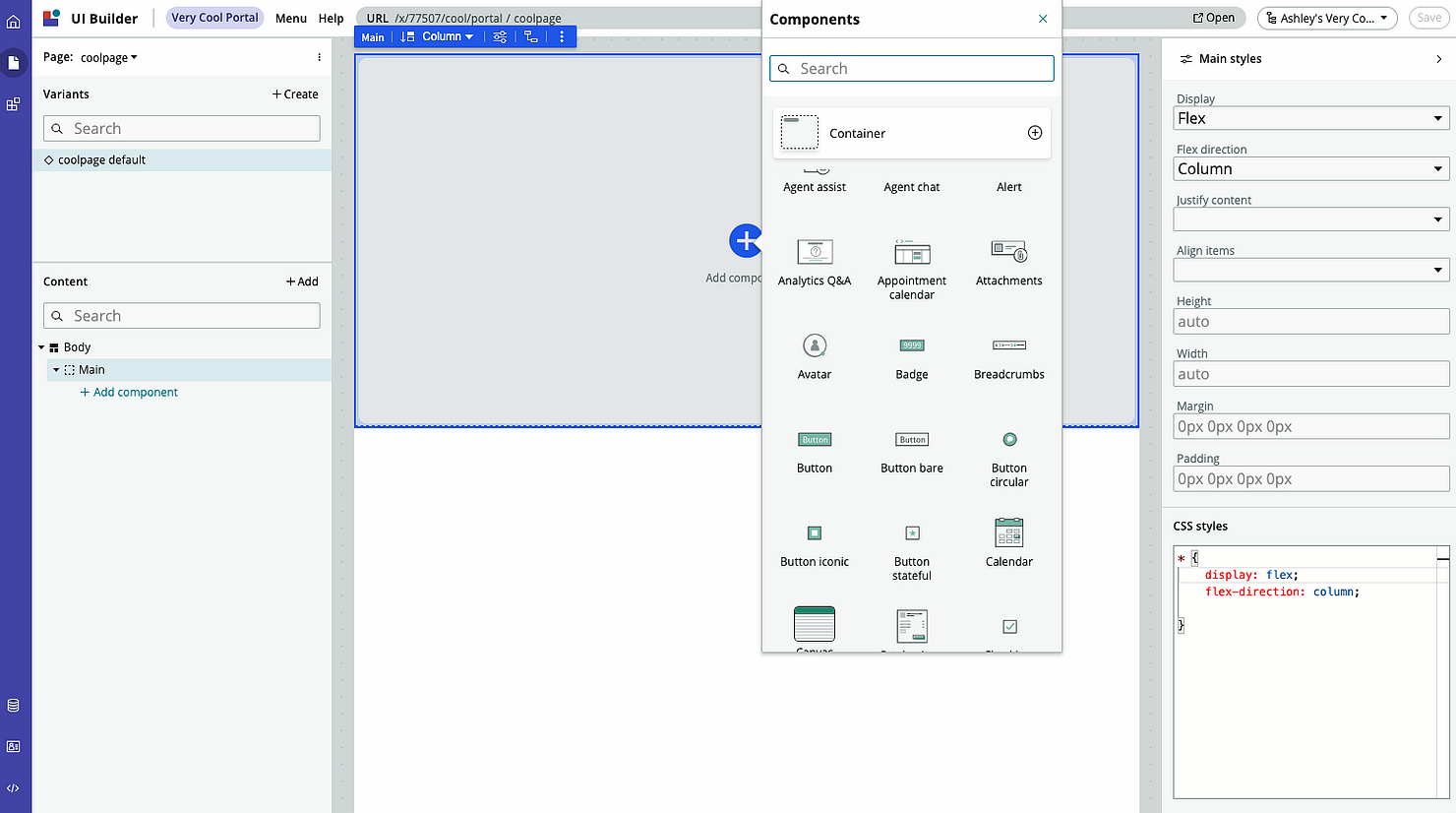Open the Justify content dropdown
Viewport: 1456px width, 813px height.
(x=1311, y=219)
